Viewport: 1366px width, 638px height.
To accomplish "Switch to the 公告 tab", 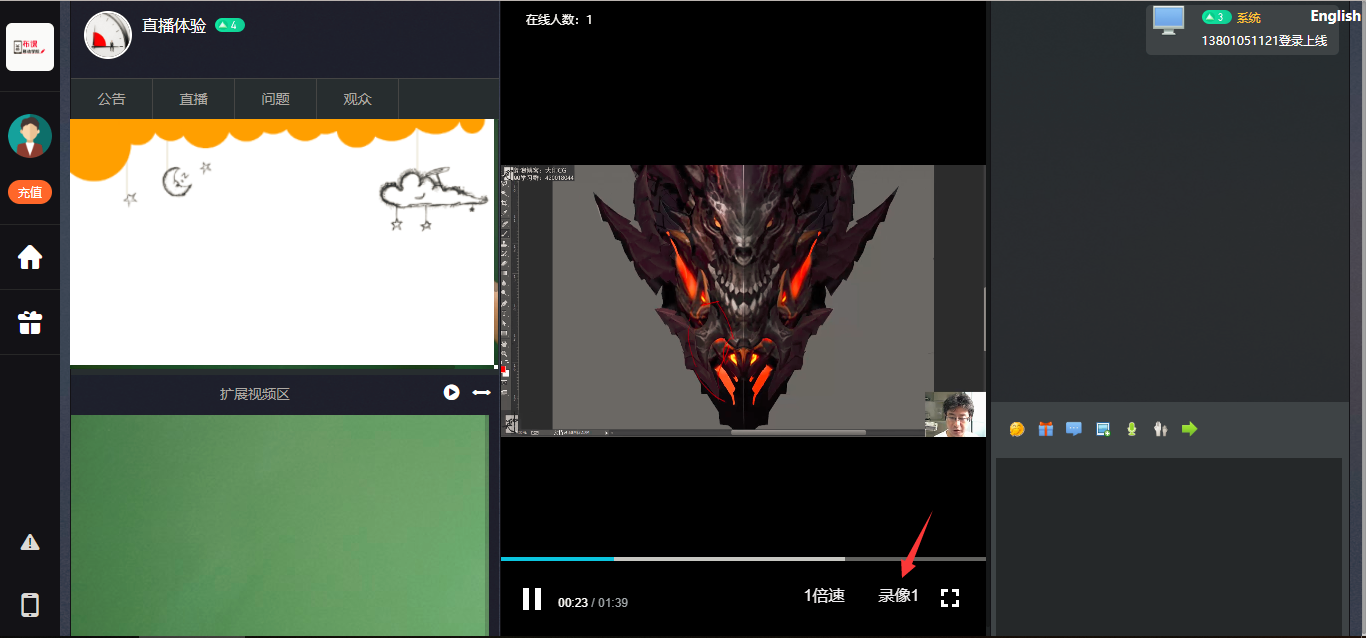I will point(111,99).
